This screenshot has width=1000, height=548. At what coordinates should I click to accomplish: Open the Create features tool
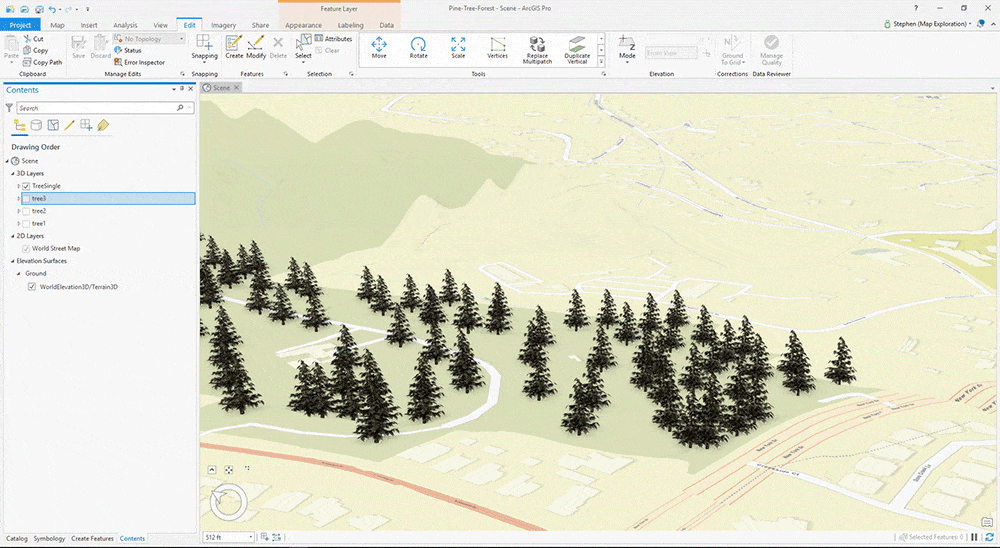233,47
